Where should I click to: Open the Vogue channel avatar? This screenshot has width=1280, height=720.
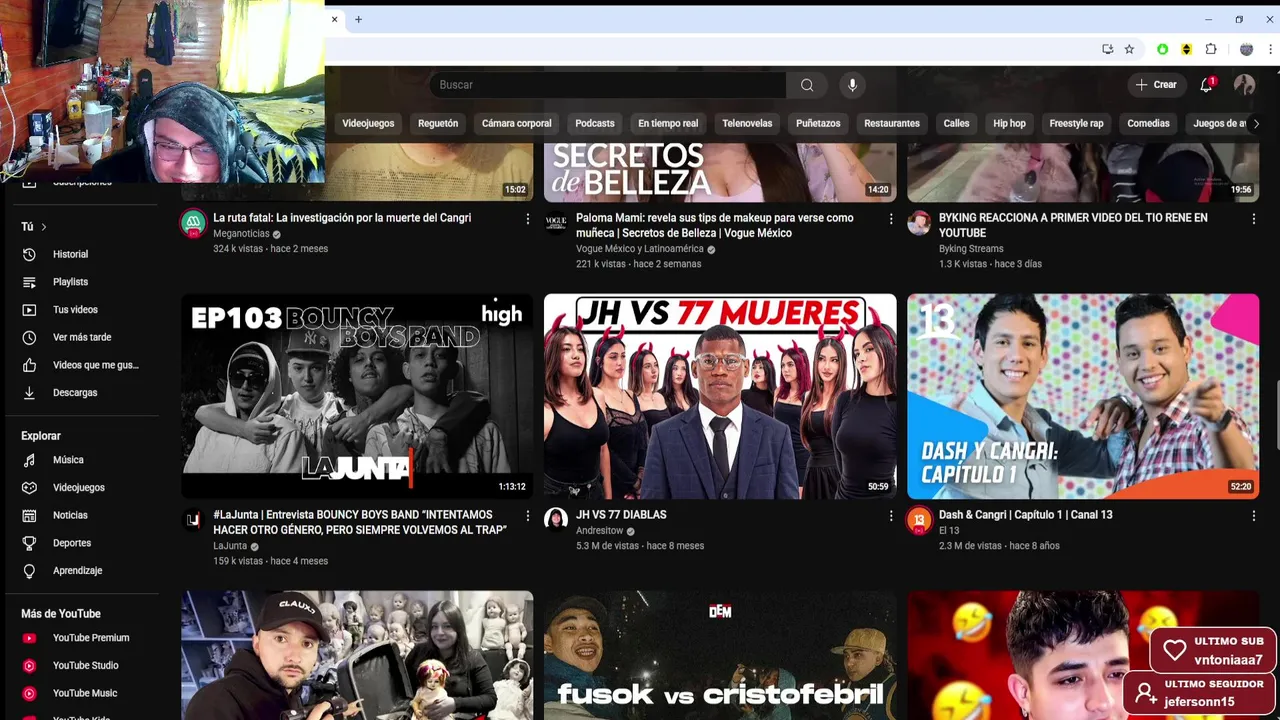tap(556, 223)
